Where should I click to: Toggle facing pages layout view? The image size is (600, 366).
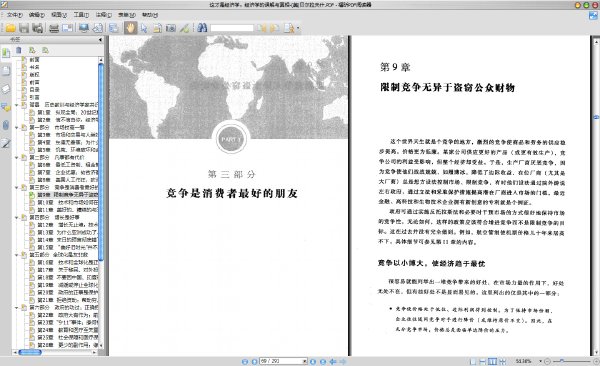point(492,361)
